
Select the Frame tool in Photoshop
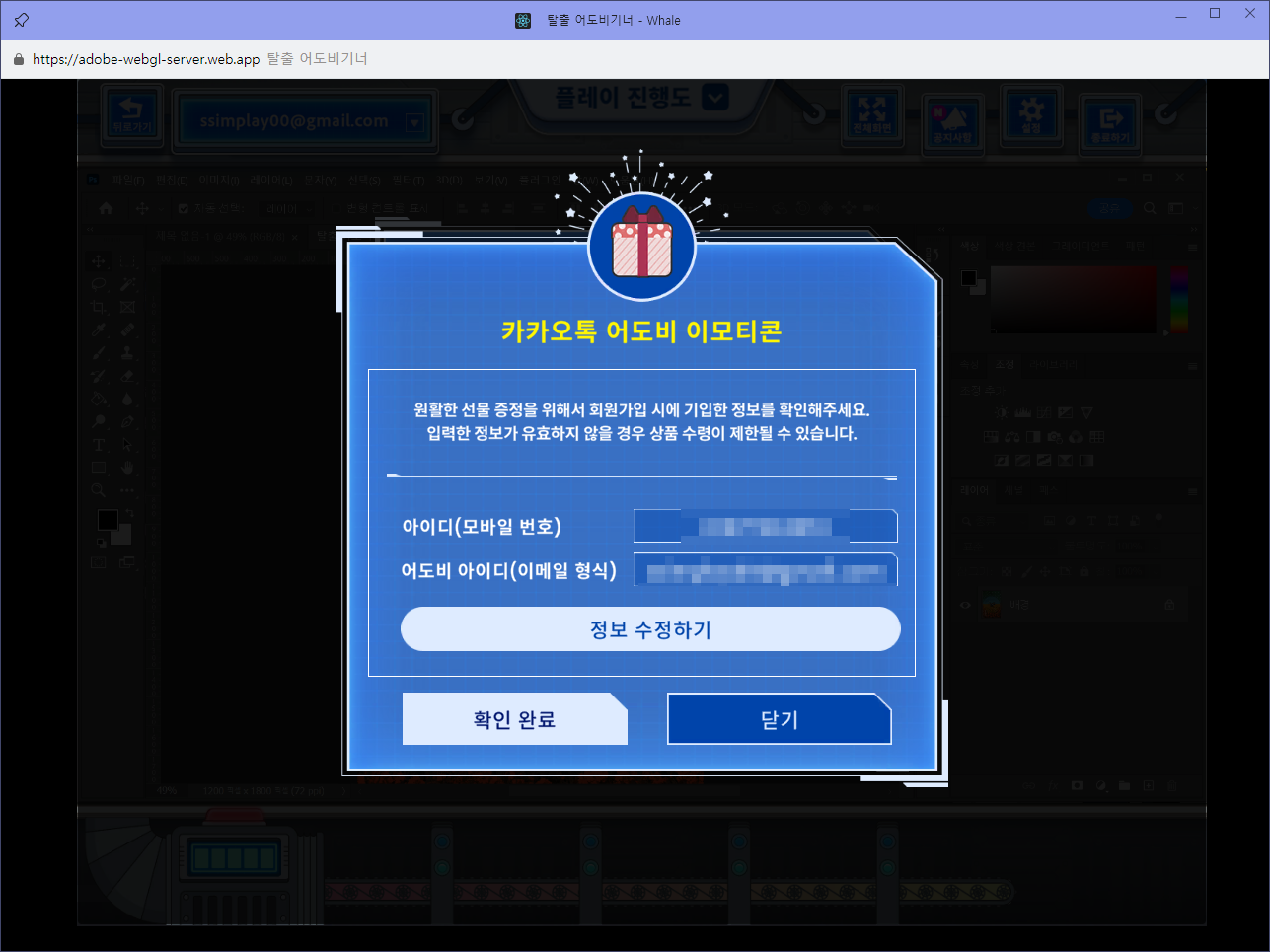click(127, 307)
